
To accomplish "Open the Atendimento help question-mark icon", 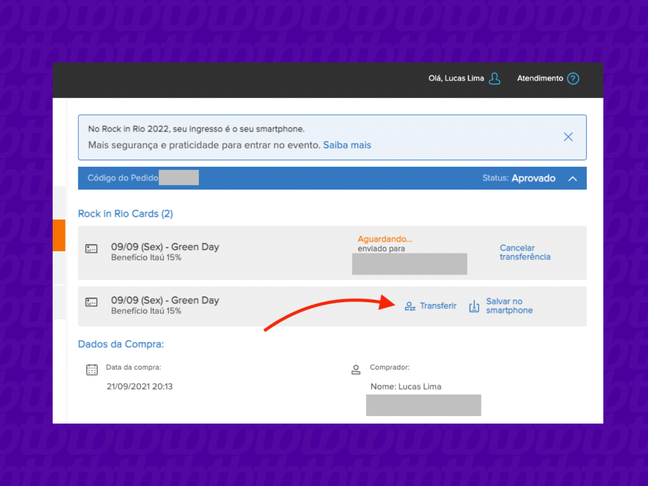I will [x=573, y=79].
